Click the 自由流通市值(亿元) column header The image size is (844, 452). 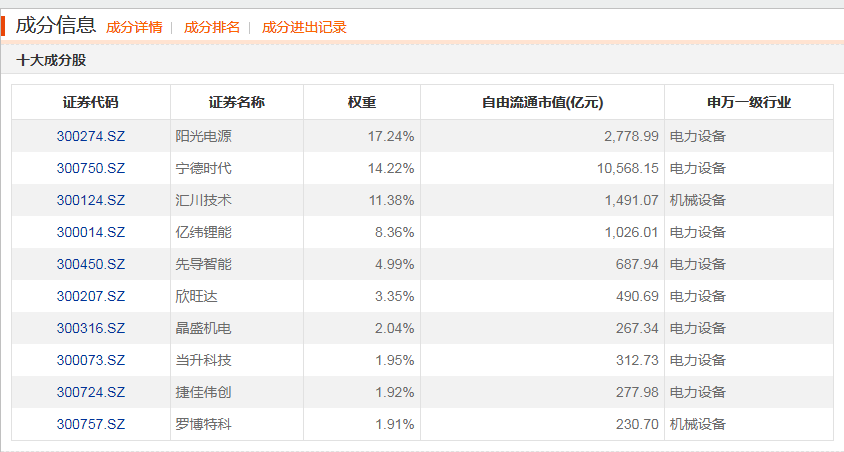tap(543, 102)
